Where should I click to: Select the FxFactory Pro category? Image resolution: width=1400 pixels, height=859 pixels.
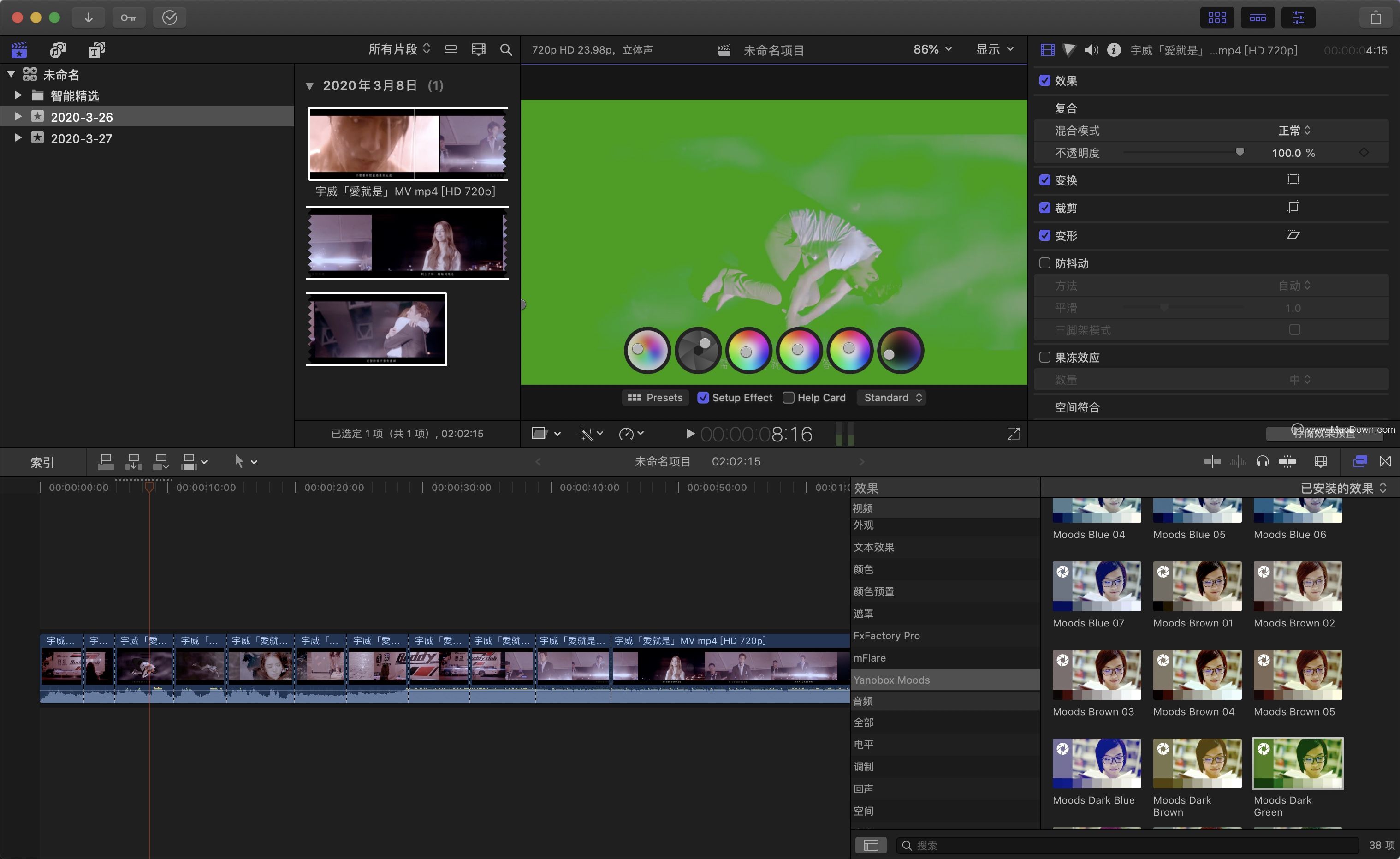[x=945, y=636]
